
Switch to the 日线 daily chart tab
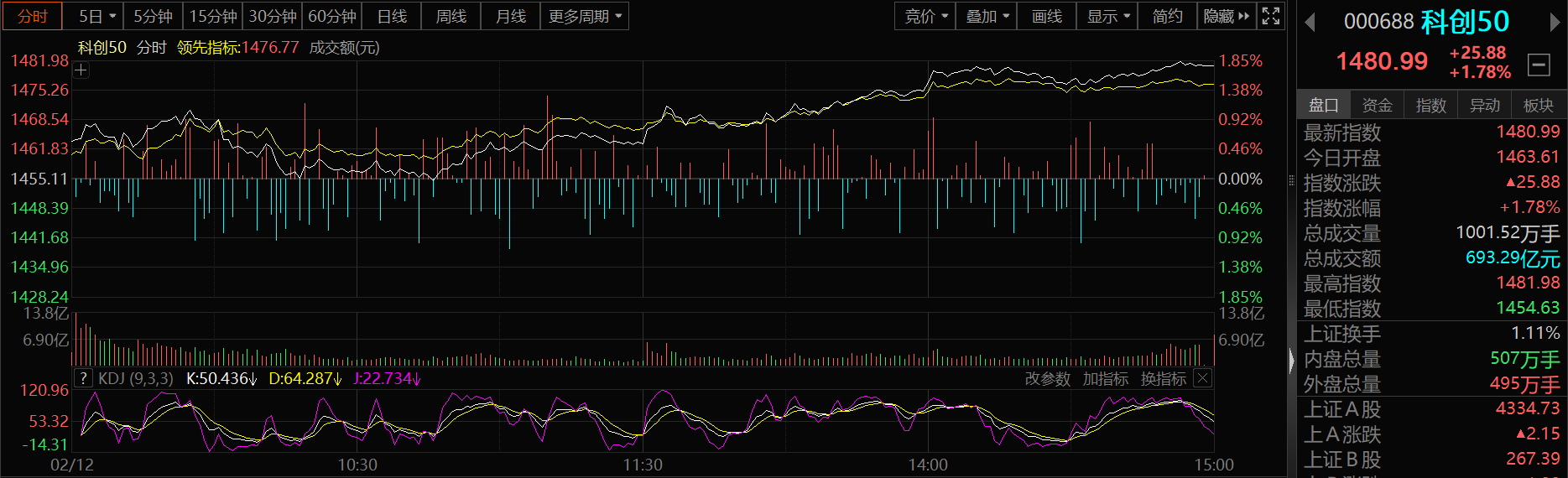[392, 16]
